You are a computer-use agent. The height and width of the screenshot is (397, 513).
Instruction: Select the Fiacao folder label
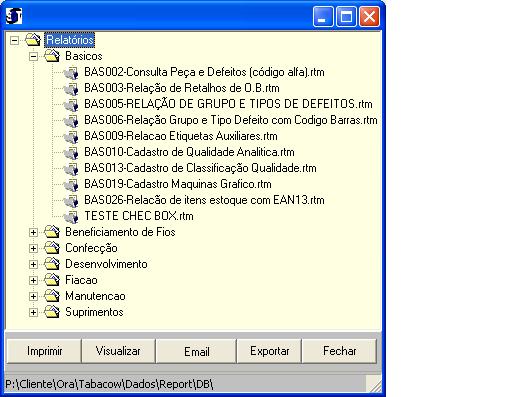[81, 280]
